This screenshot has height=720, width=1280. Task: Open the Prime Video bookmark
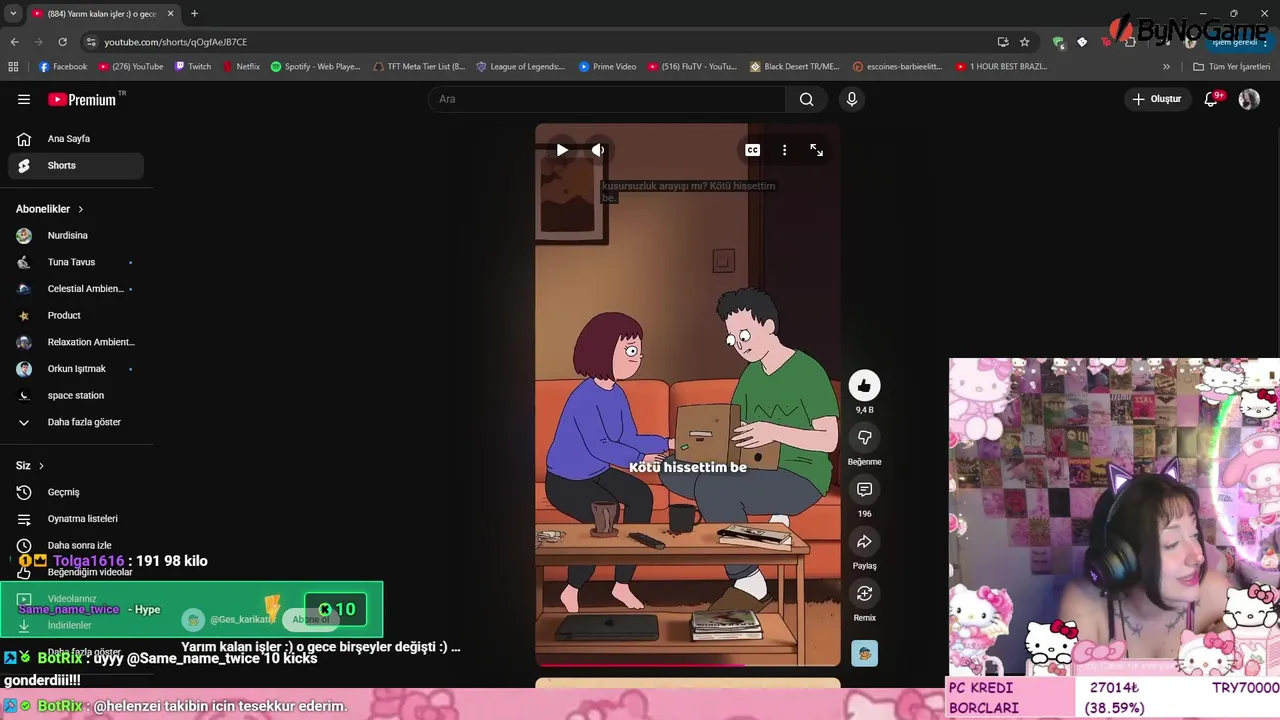(606, 67)
